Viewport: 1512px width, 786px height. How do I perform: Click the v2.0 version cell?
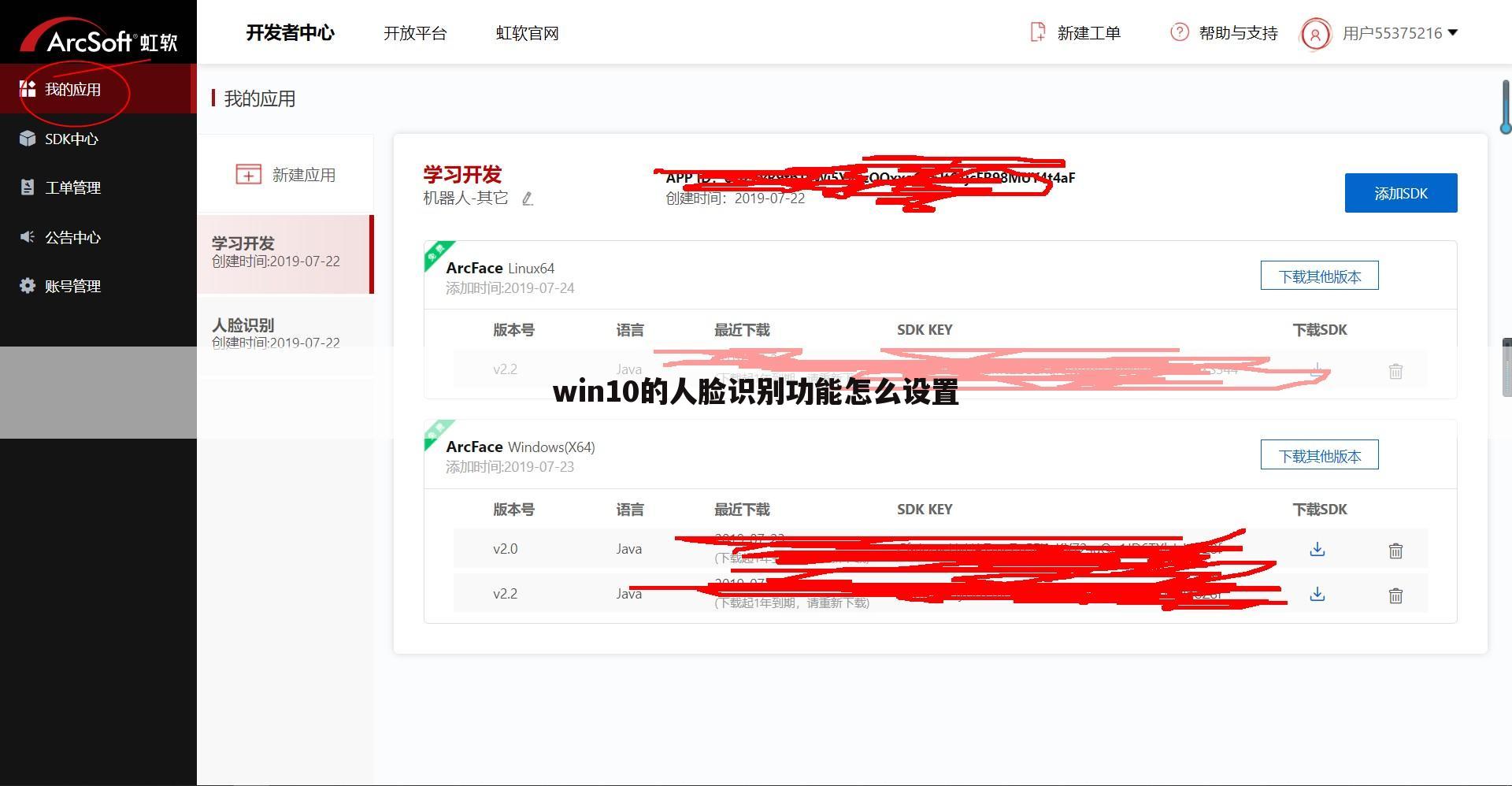tap(506, 549)
